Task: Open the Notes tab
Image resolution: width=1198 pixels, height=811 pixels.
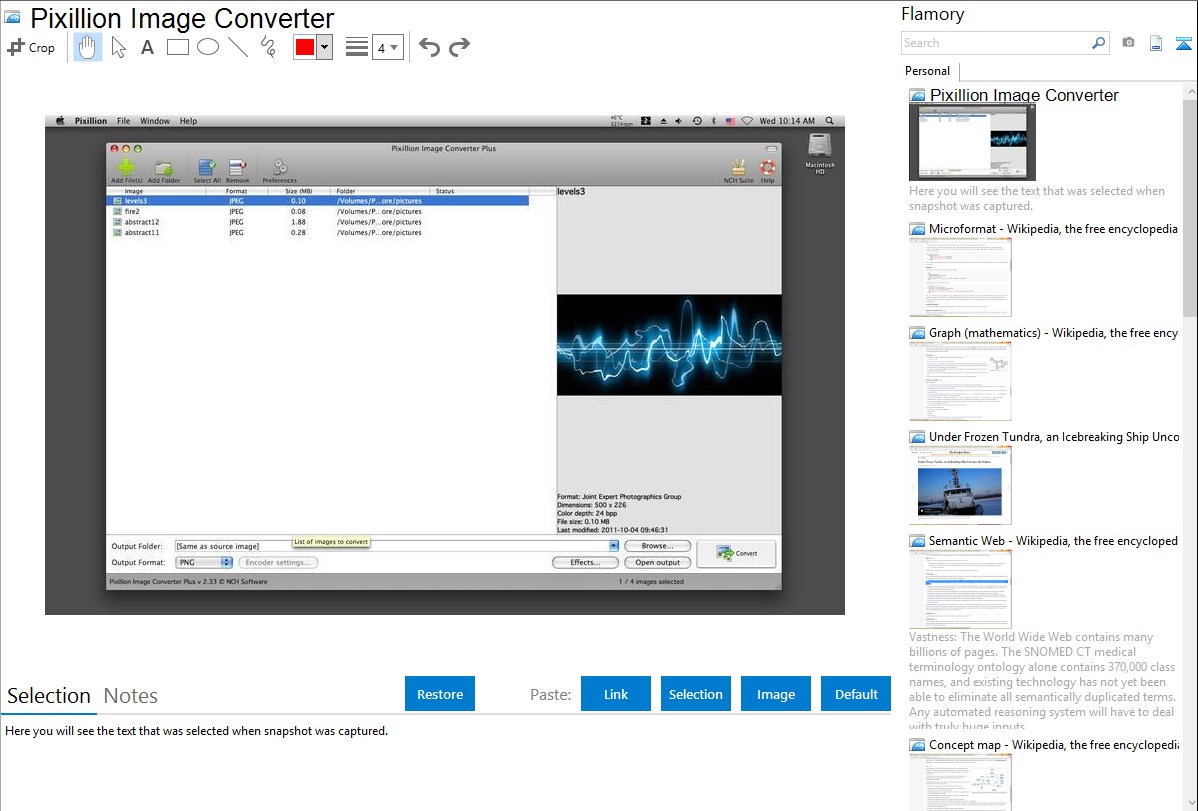Action: pyautogui.click(x=131, y=696)
